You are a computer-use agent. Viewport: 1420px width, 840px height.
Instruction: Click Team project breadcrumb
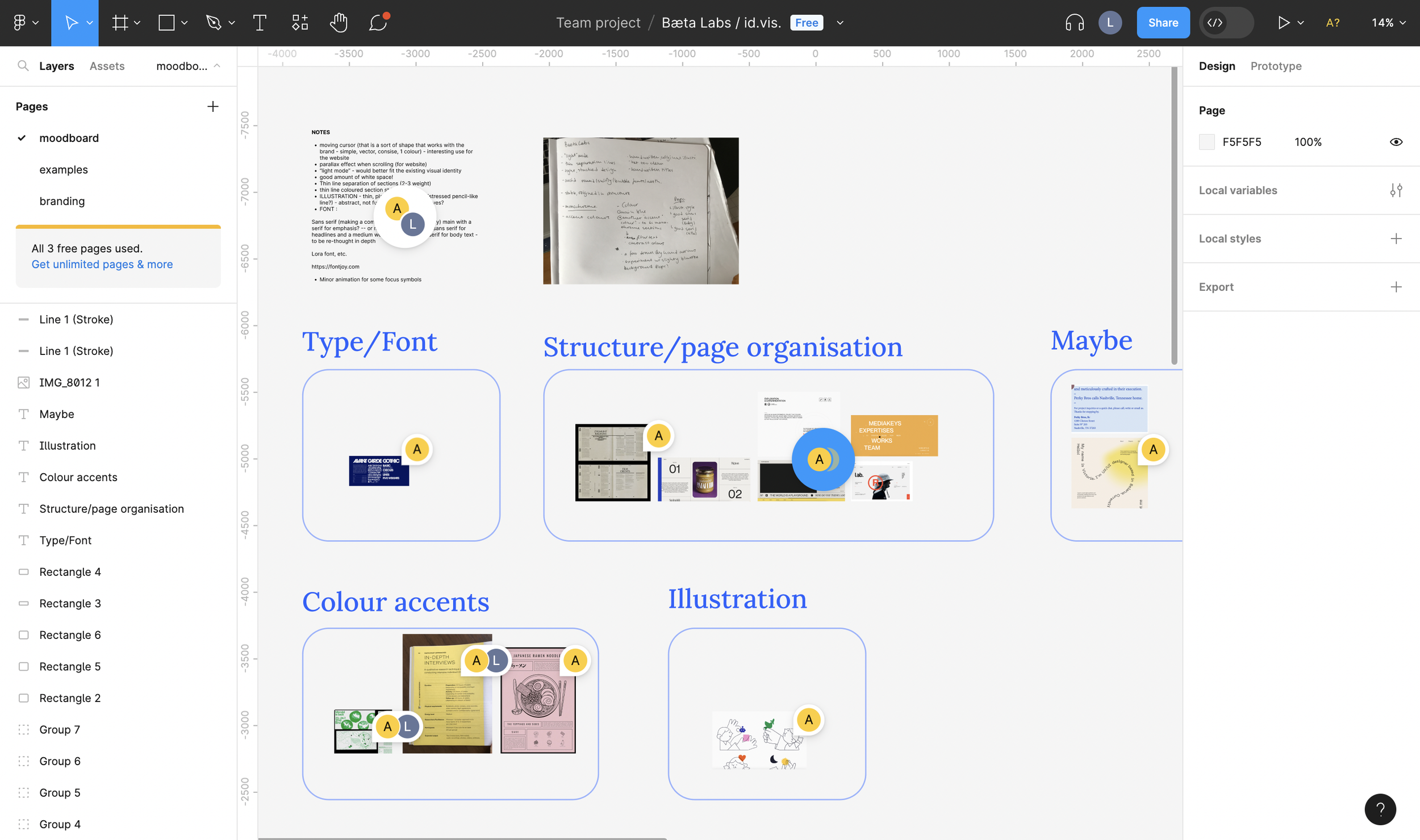(x=598, y=23)
